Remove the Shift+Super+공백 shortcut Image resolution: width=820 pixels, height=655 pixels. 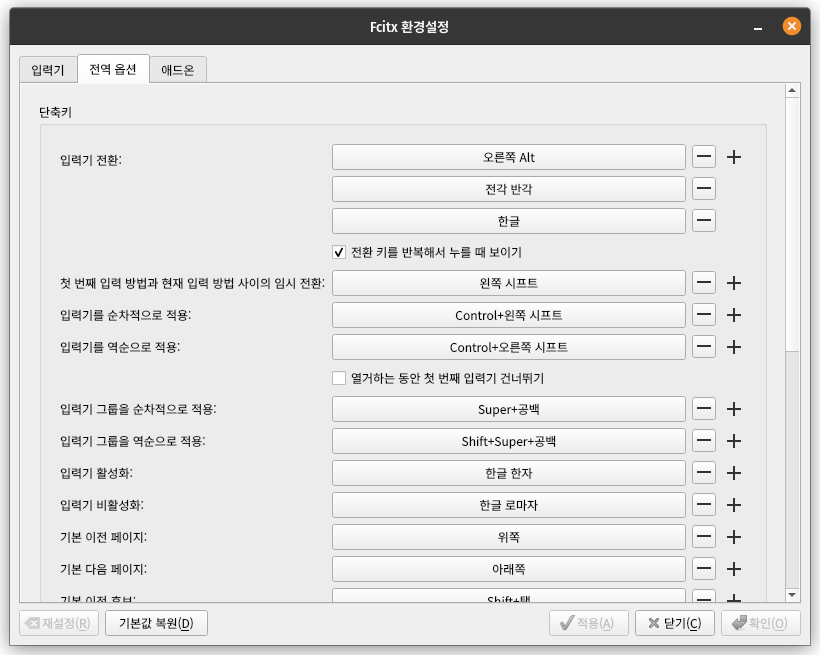(703, 441)
